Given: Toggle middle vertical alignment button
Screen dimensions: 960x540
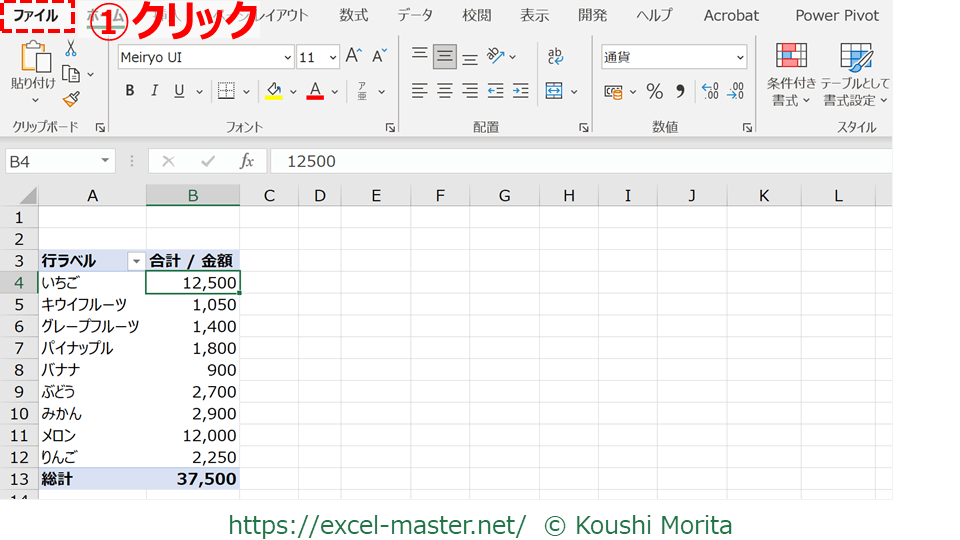Looking at the screenshot, I should [x=445, y=57].
